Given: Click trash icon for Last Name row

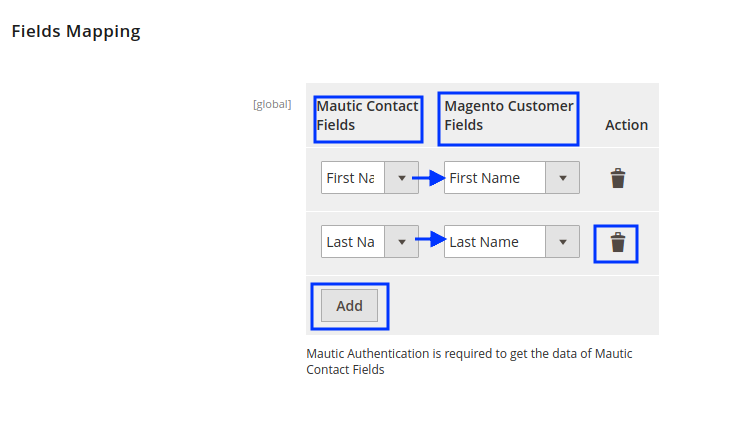Looking at the screenshot, I should tap(618, 242).
